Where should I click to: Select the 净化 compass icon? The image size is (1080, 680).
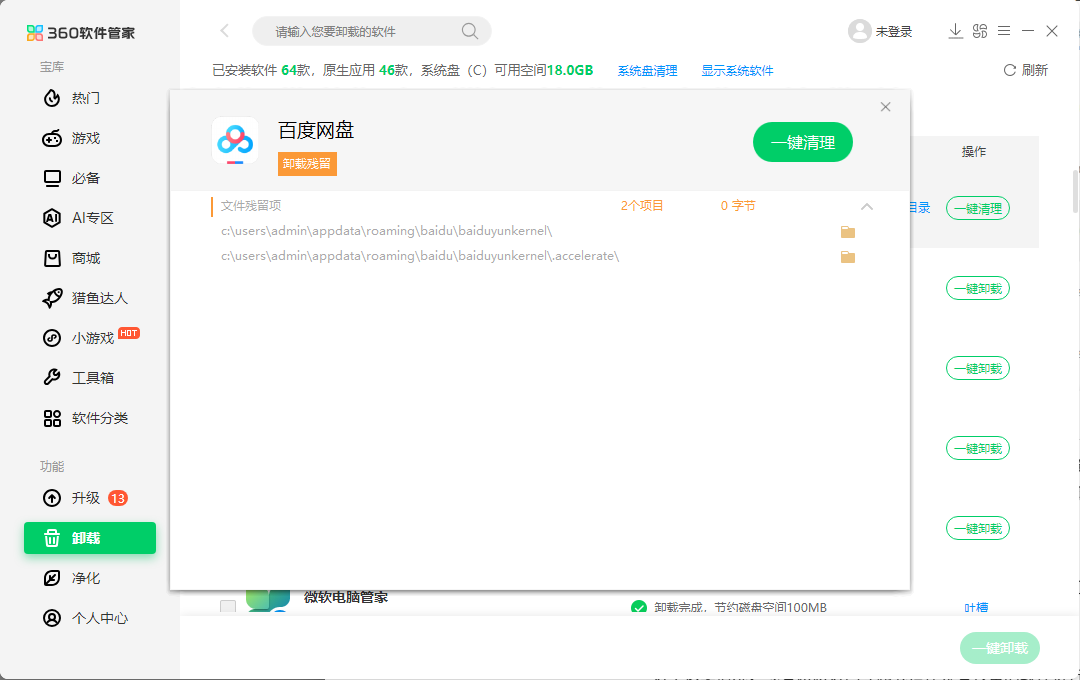pyautogui.click(x=51, y=578)
